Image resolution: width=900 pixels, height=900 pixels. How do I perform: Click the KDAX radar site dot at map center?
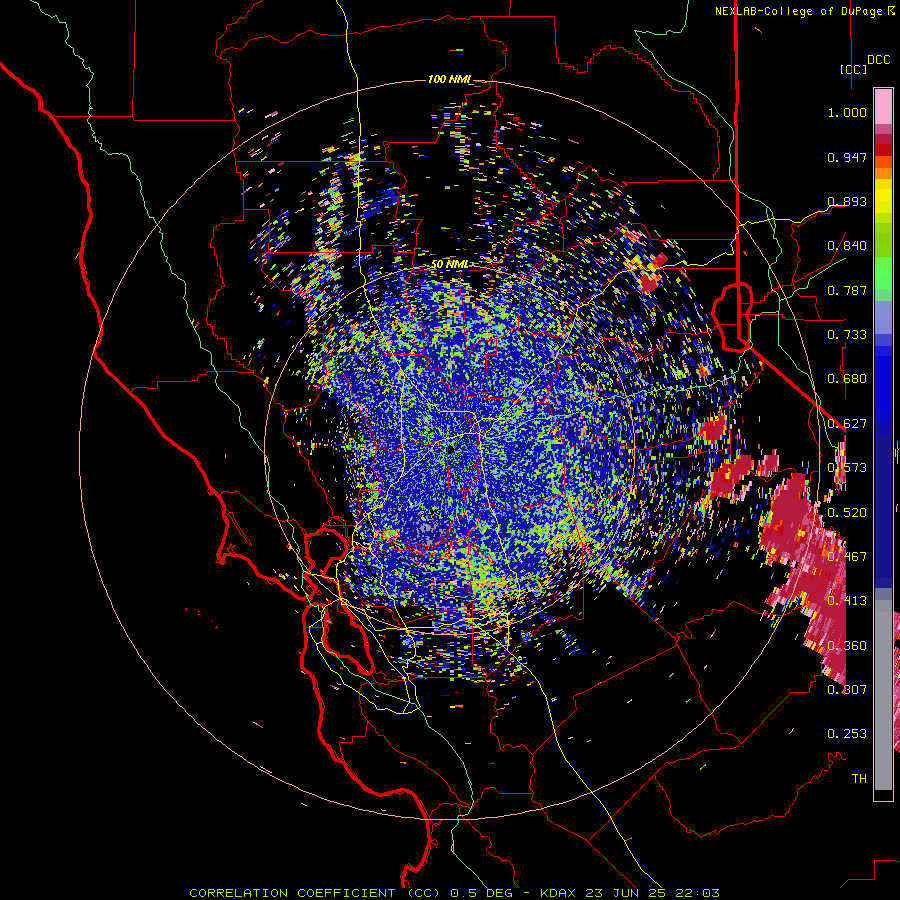450,449
